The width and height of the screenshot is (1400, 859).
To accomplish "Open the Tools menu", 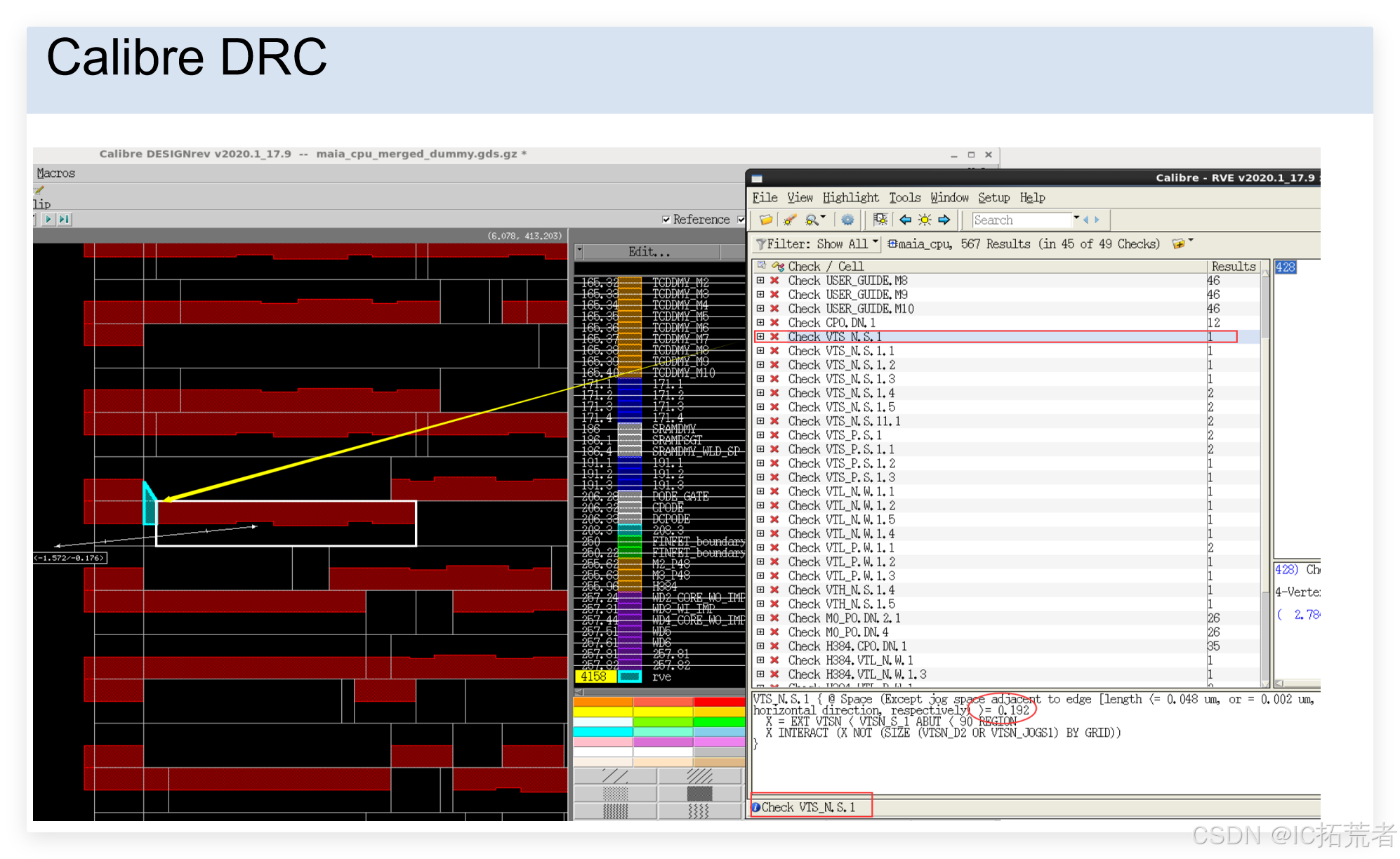I will tap(904, 198).
